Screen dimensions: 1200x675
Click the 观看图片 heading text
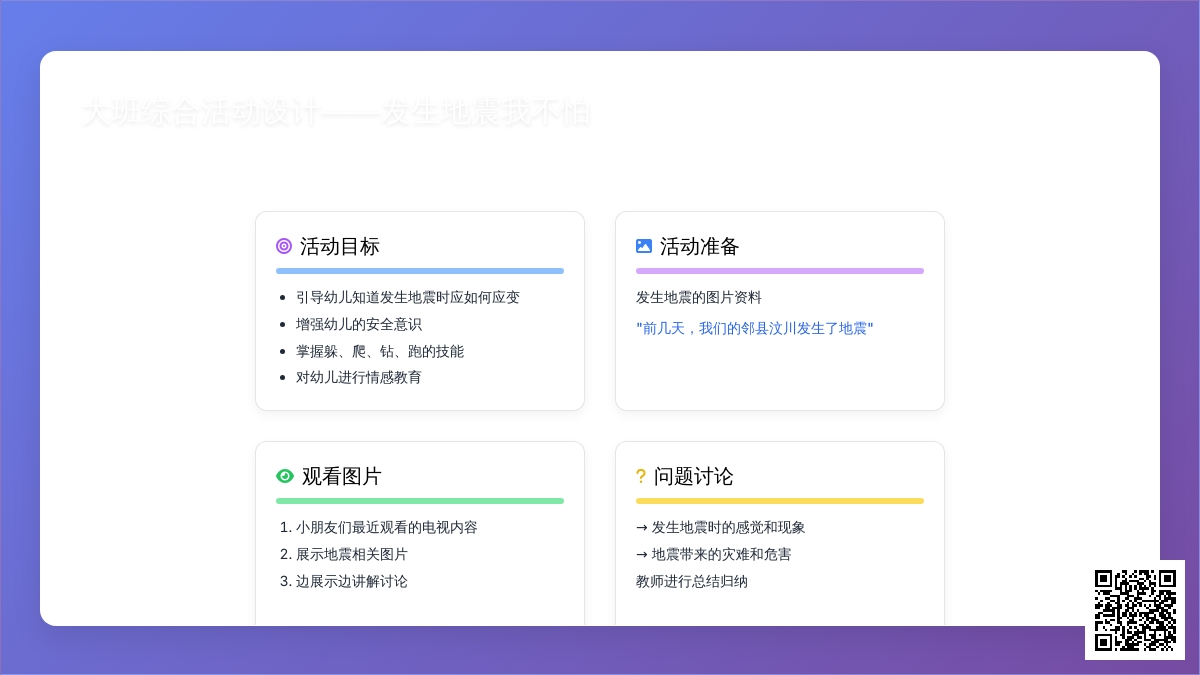(x=342, y=476)
